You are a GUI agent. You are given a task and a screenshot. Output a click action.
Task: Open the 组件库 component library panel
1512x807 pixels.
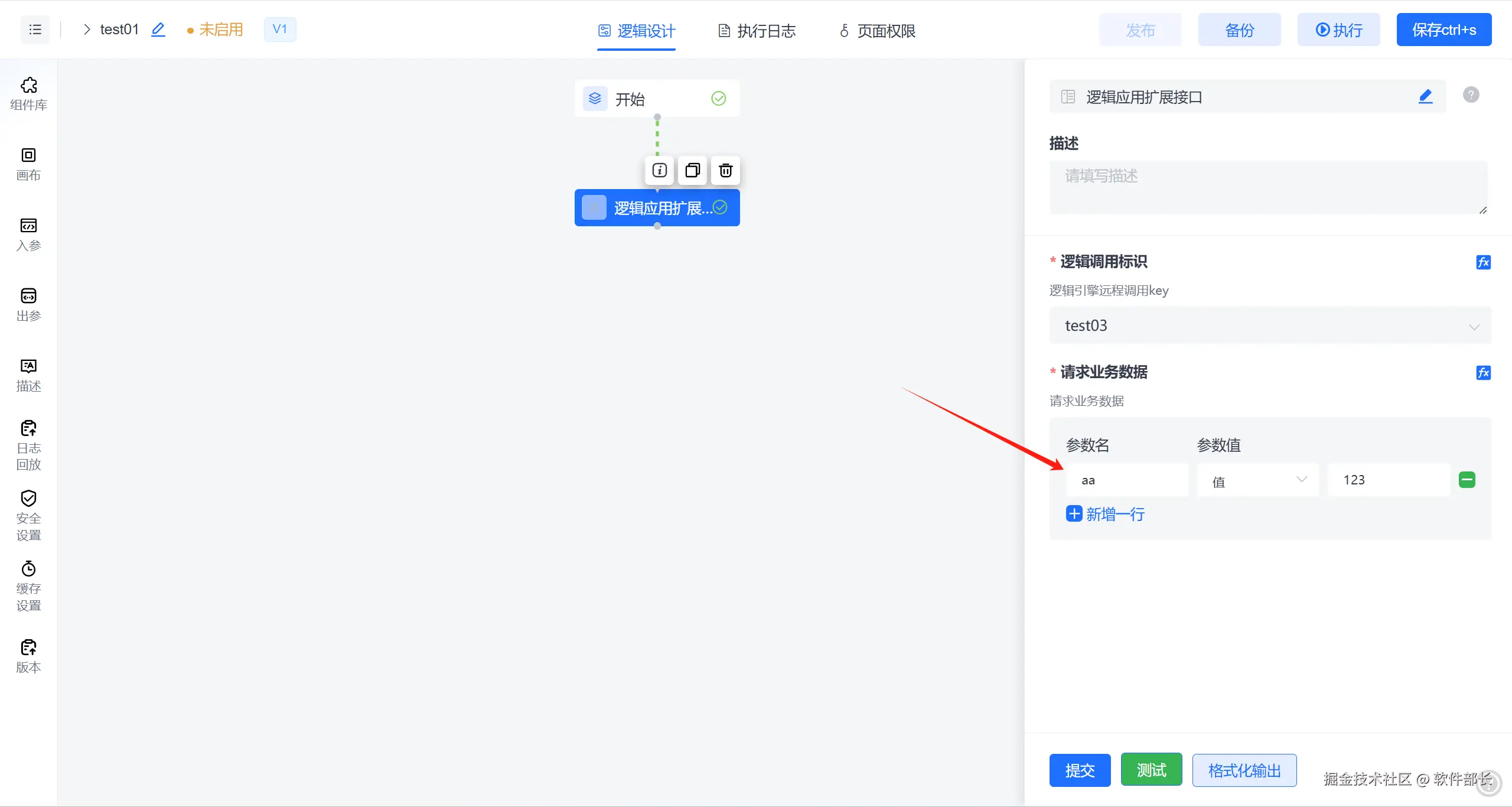[28, 93]
